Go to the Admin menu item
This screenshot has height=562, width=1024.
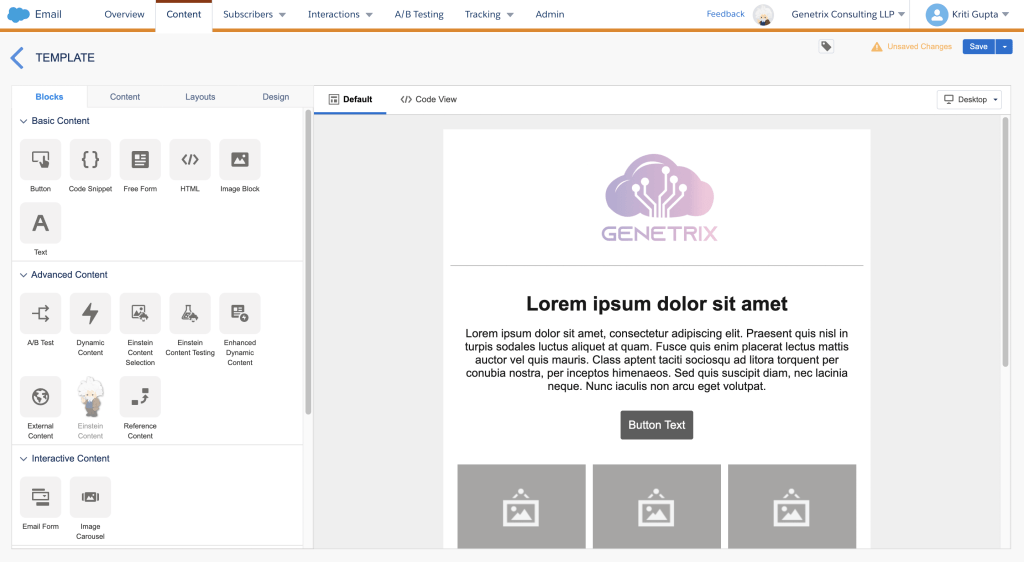pos(550,14)
